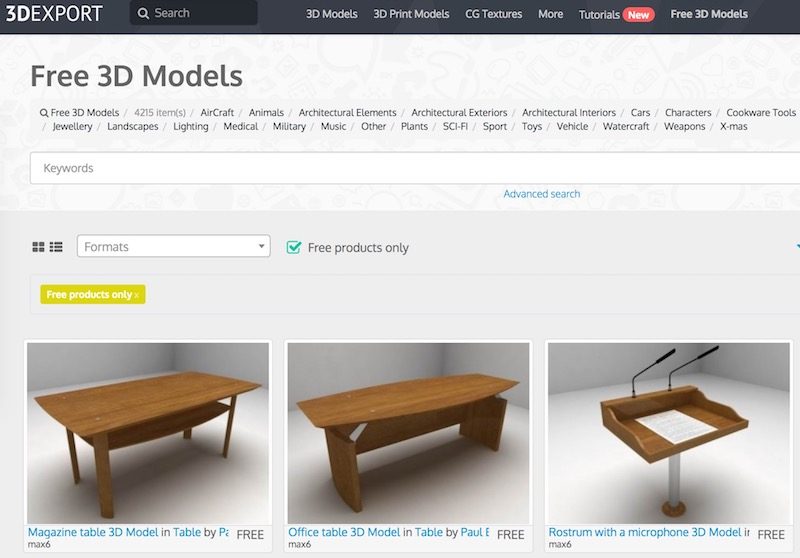Click the New badge next to Tutorials

pos(638,15)
